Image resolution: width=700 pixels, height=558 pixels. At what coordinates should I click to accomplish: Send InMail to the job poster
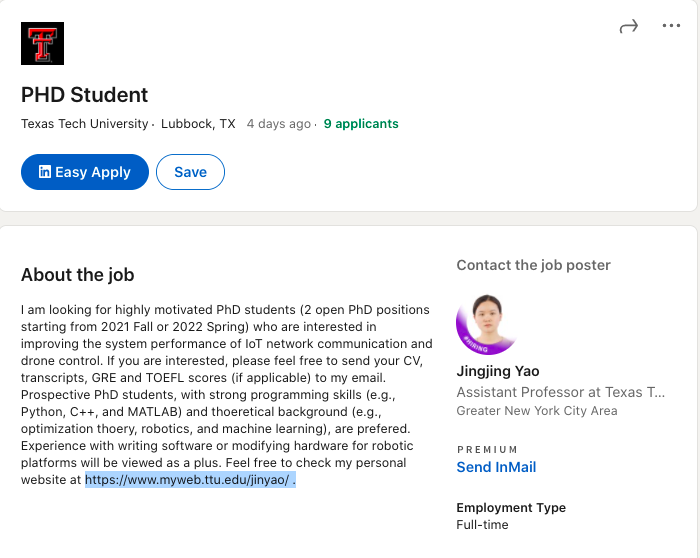496,467
